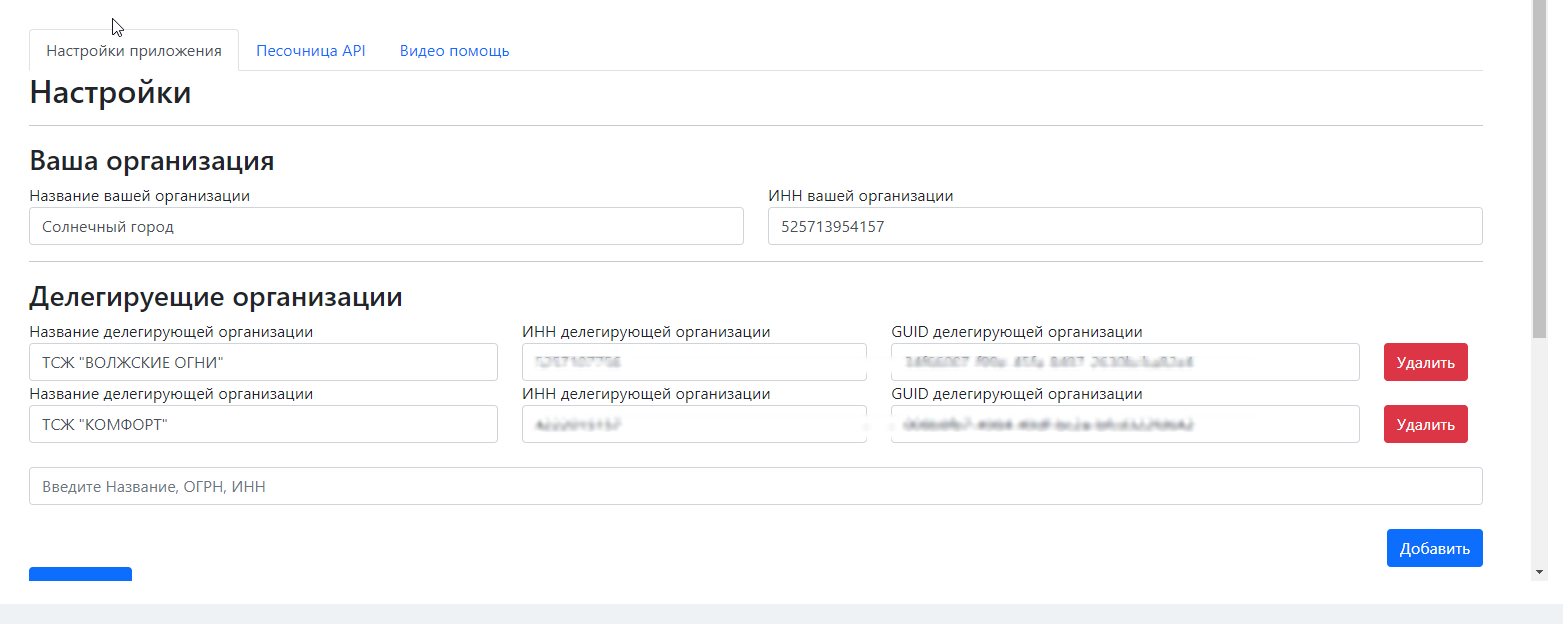Select the Настройки приложения tab
The height and width of the screenshot is (624, 1563).
[134, 51]
